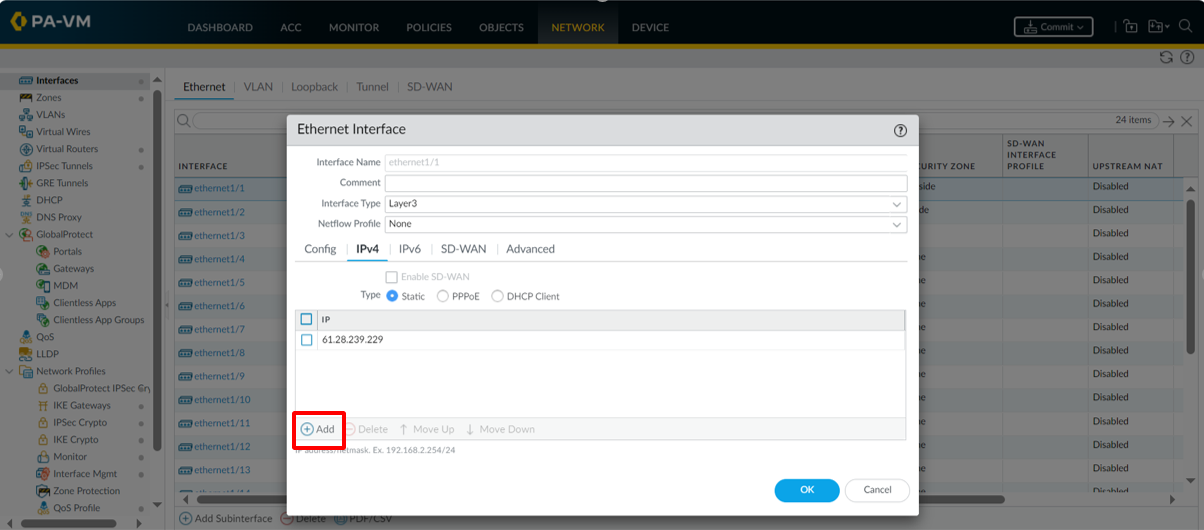1204x530 pixels.
Task: Open Virtual Routers in the sidebar
Action: pyautogui.click(x=66, y=149)
